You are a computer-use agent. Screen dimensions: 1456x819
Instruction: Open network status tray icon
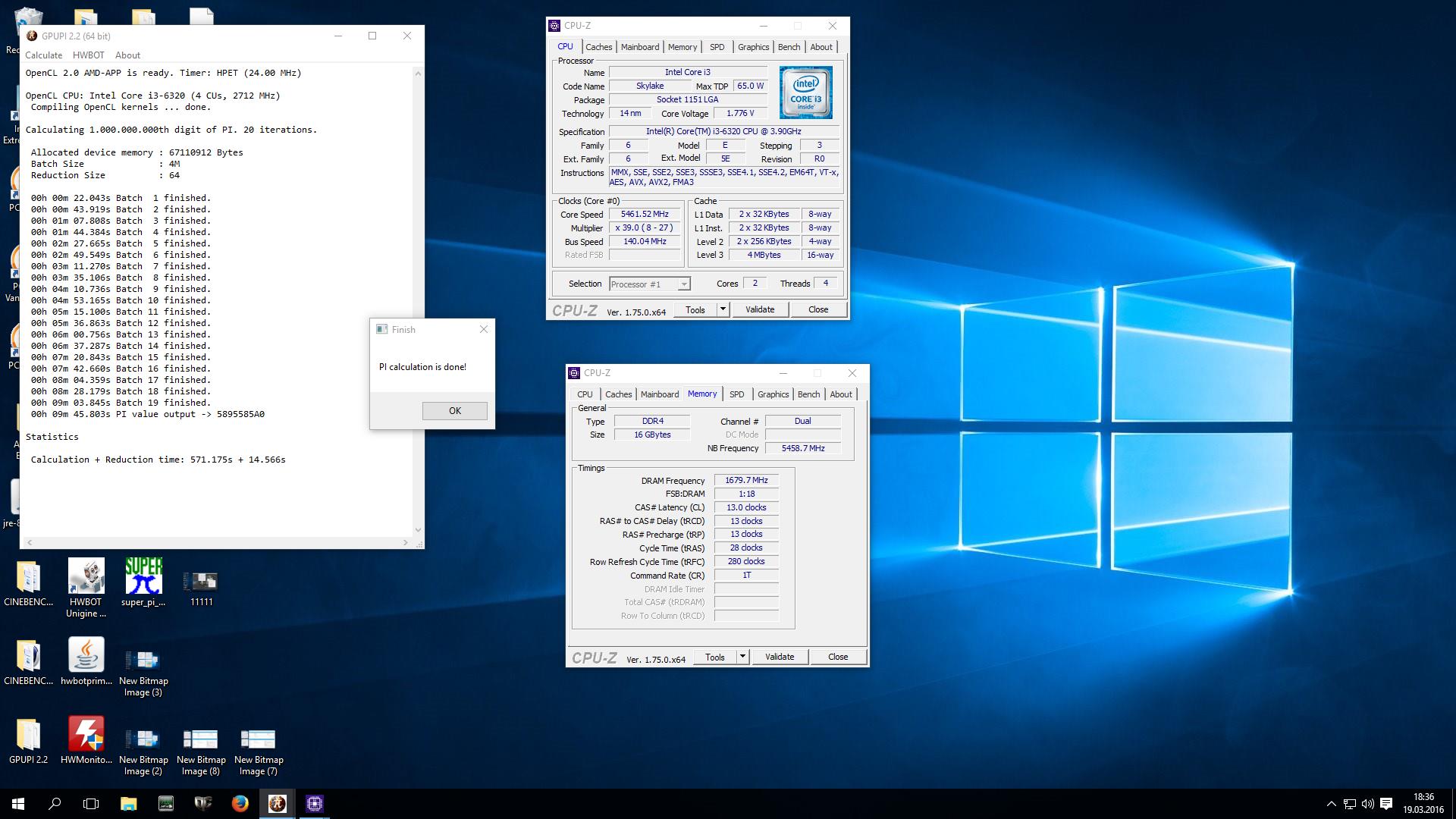[1350, 804]
